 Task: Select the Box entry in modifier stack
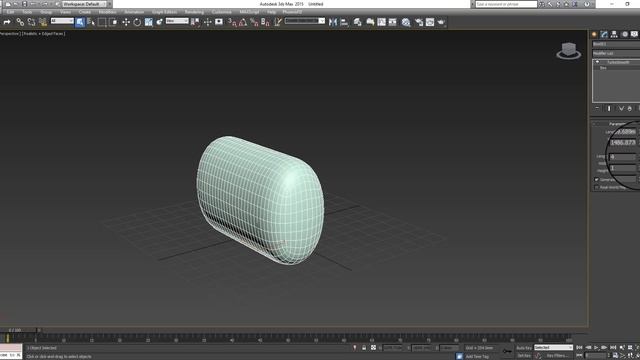pyautogui.click(x=603, y=68)
